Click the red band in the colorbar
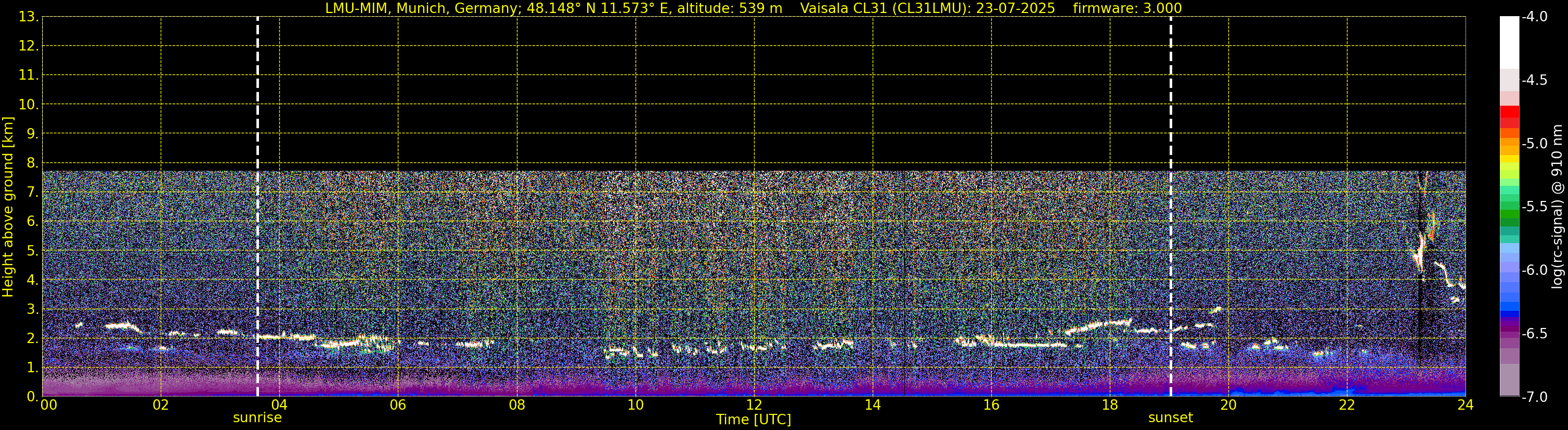Viewport: 1568px width, 430px height. 1509,112
